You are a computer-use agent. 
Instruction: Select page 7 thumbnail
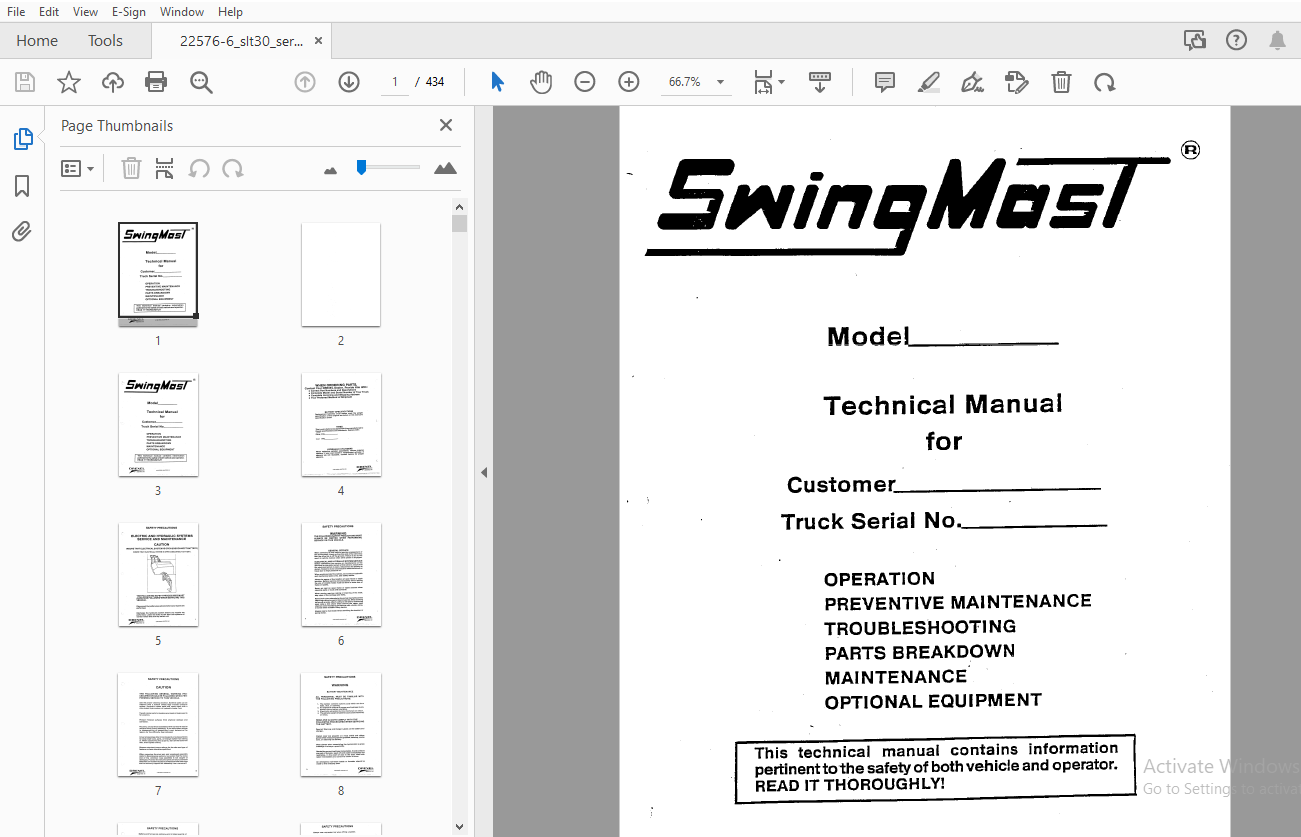click(158, 725)
